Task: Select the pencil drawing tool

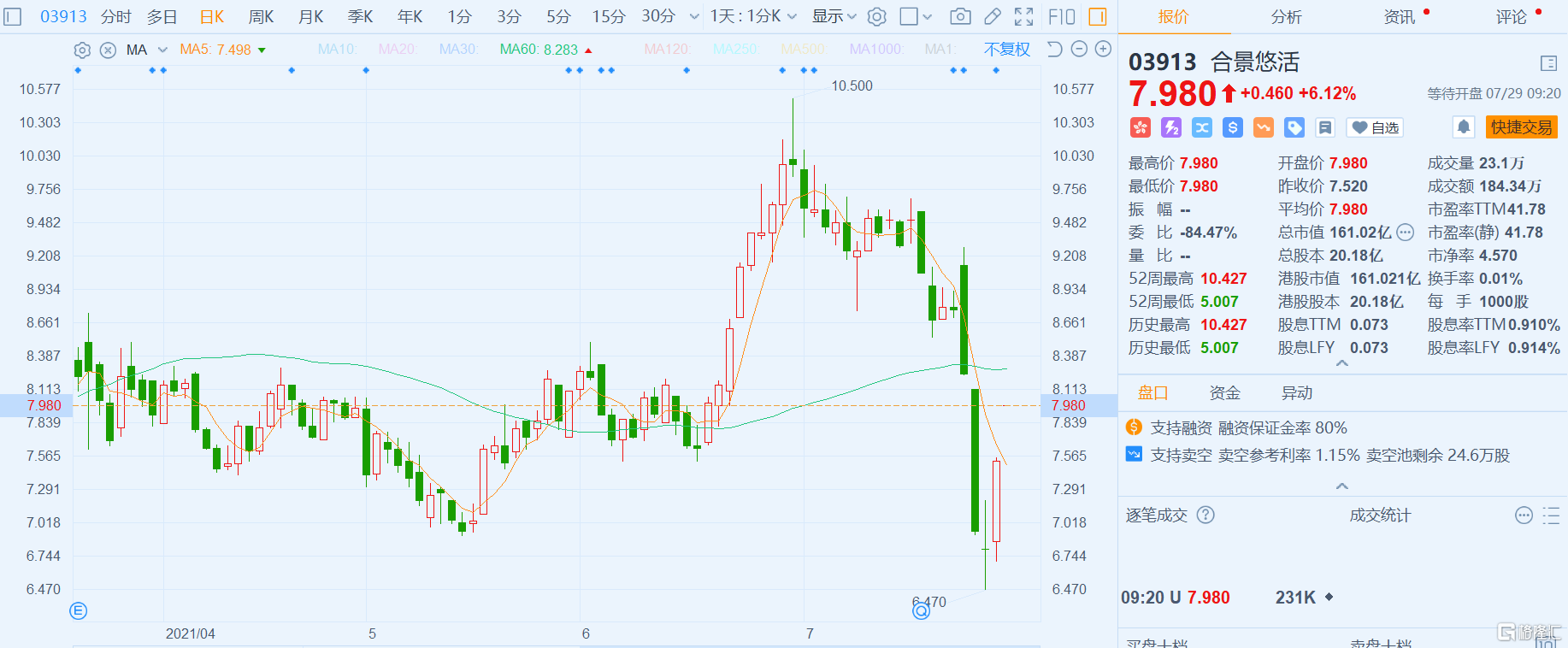Action: (x=993, y=16)
